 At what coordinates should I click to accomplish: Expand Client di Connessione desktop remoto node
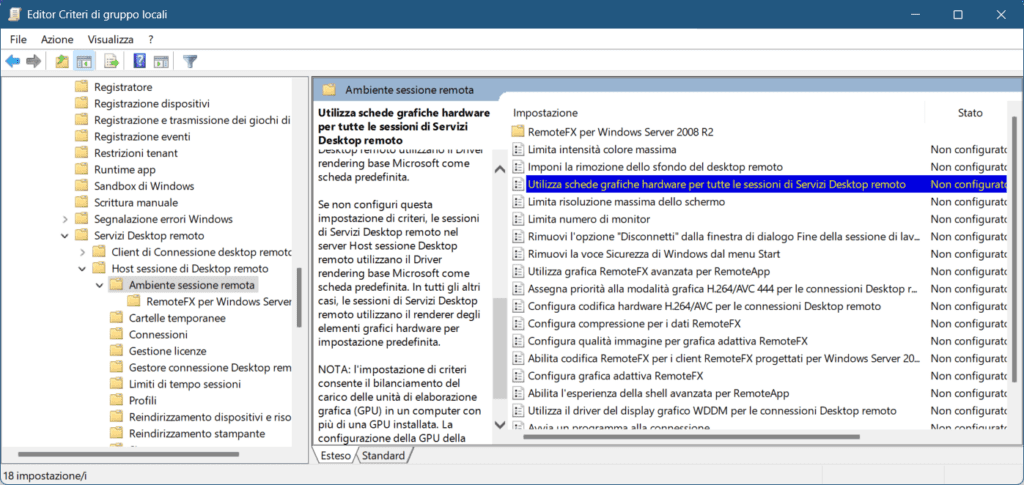(83, 252)
